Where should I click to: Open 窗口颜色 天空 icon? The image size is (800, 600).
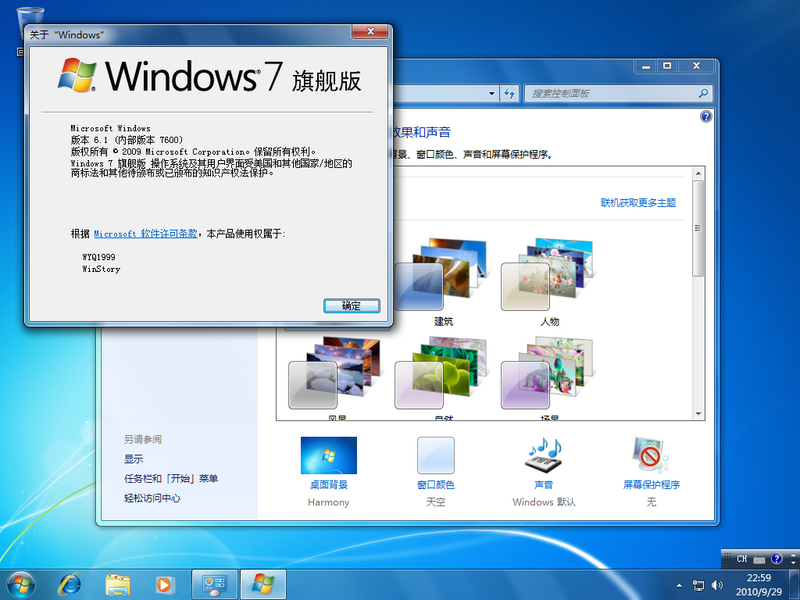tap(436, 456)
